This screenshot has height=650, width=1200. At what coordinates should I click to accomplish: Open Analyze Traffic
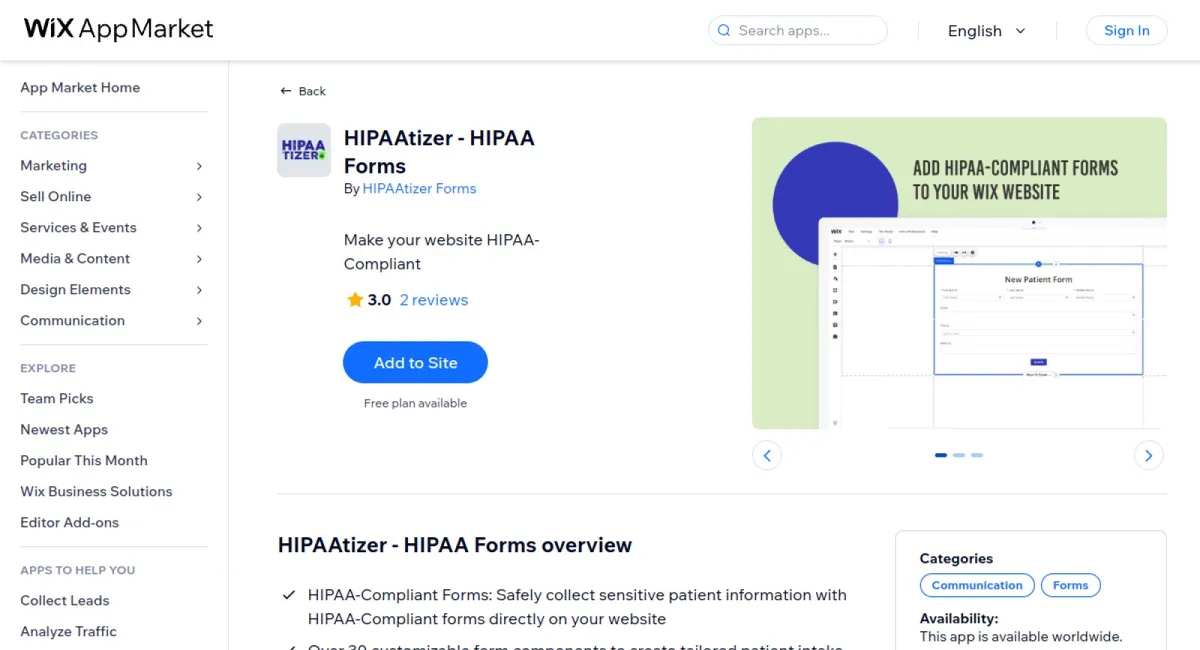tap(68, 632)
